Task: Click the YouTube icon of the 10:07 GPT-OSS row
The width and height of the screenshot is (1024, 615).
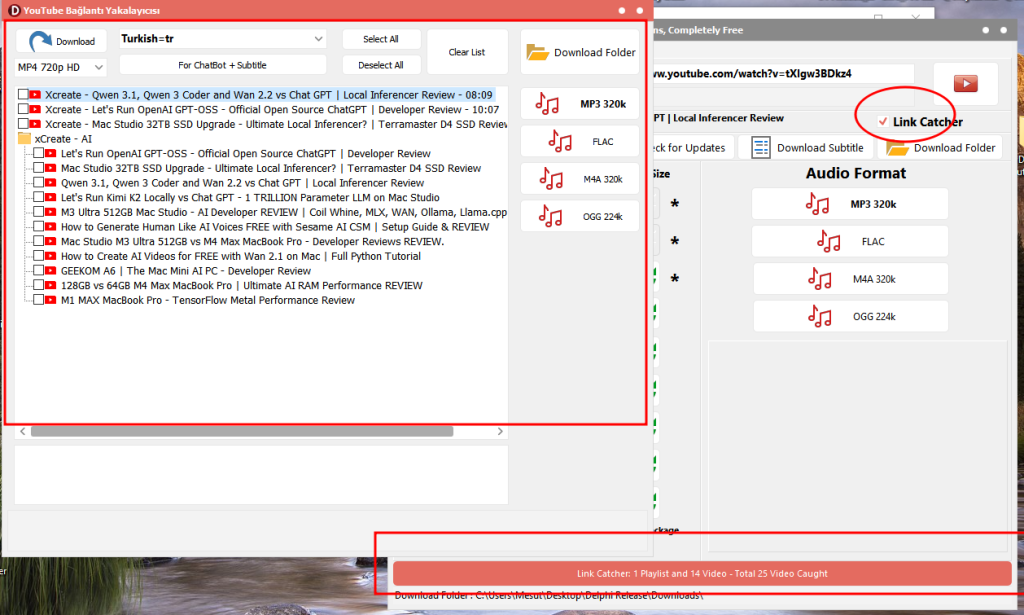Action: 35,110
